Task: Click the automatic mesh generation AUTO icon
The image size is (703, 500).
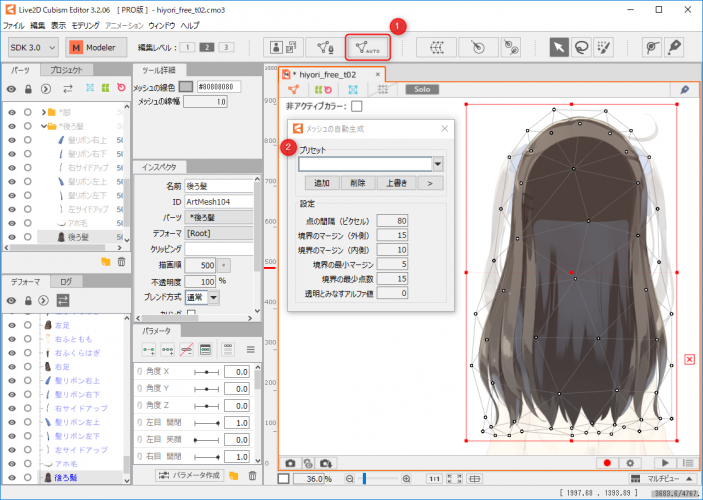Action: click(367, 46)
